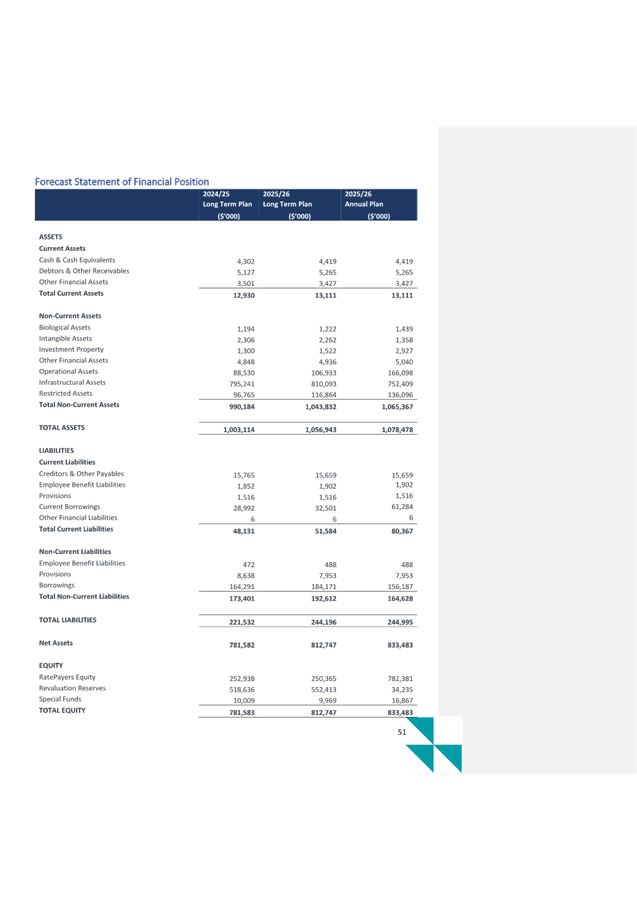
Task: Select the 'Total Current Liabilities' row label
Action: [76, 529]
